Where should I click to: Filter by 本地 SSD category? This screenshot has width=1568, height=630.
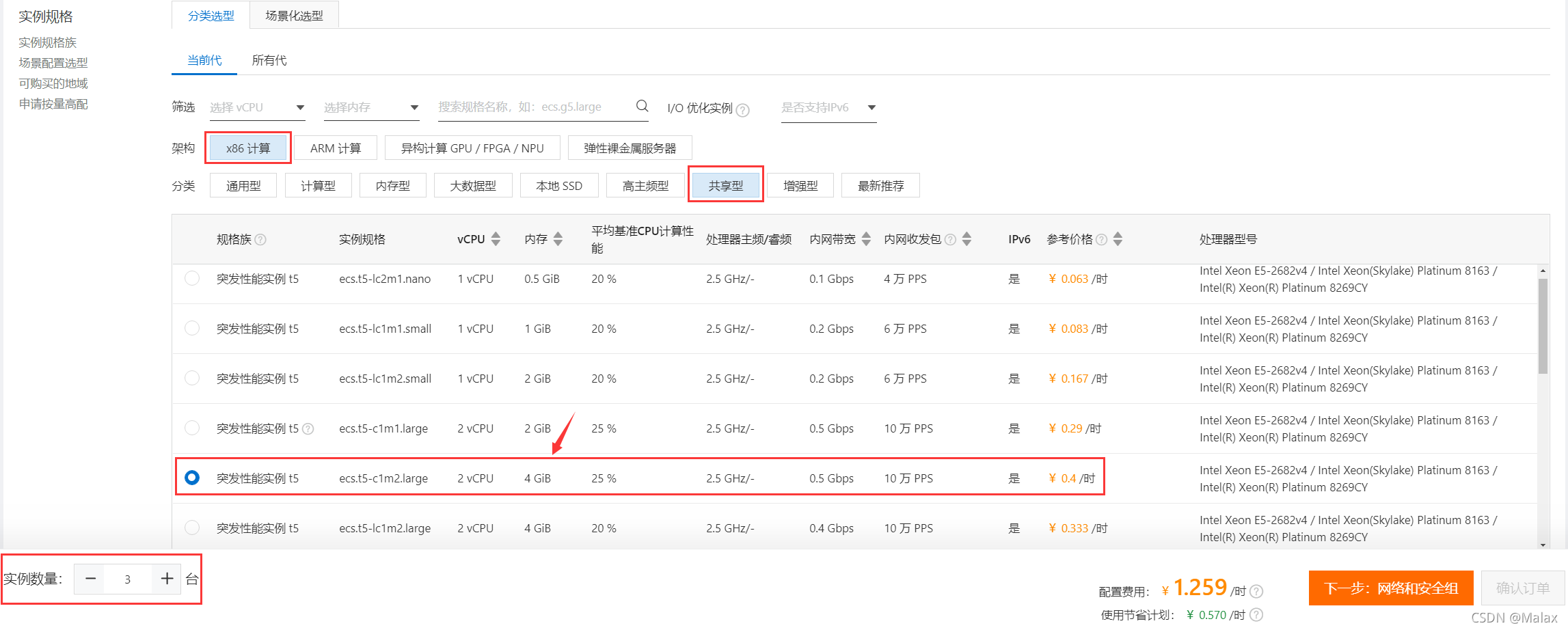tap(559, 186)
